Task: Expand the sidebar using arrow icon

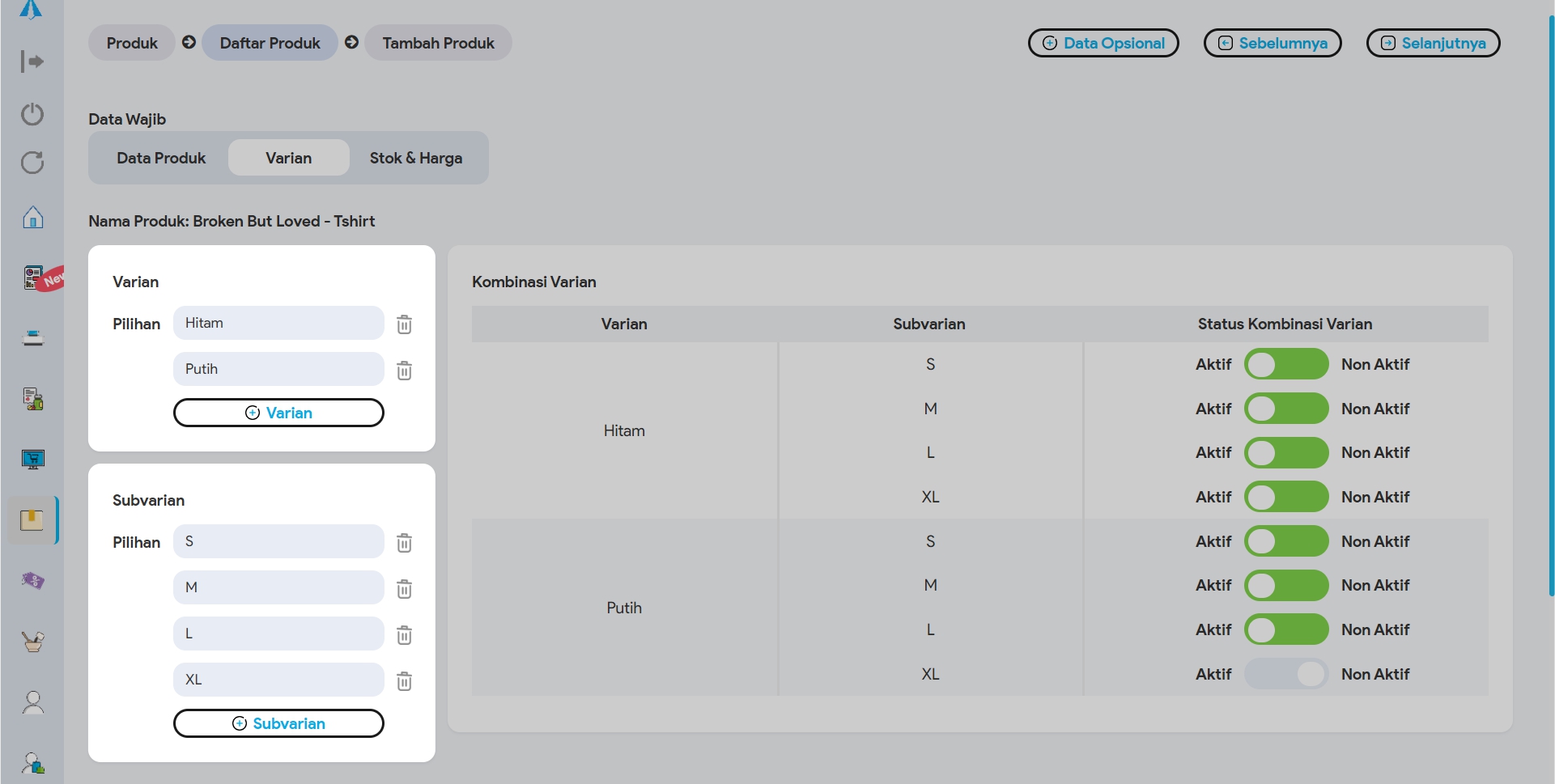Action: 32,61
